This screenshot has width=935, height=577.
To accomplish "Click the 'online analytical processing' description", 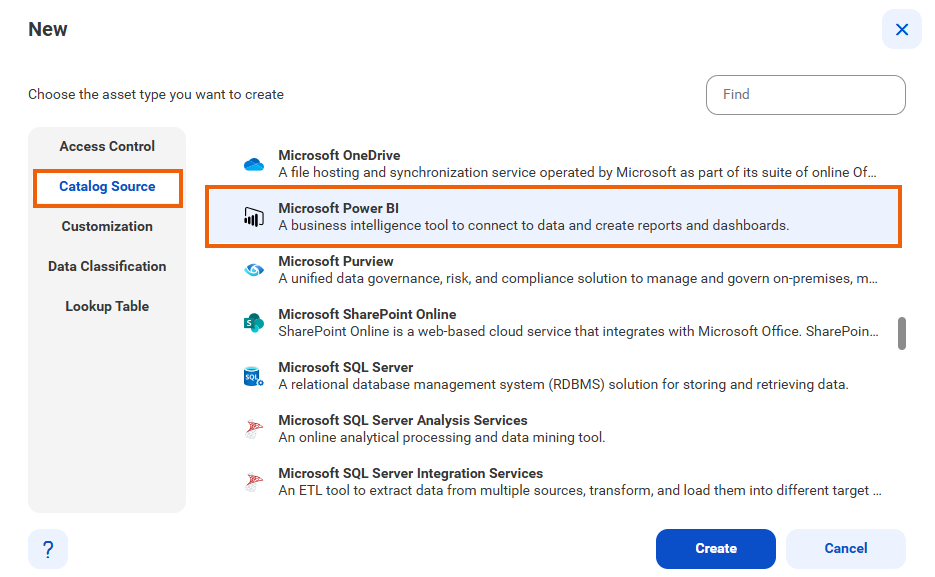I will (x=442, y=438).
